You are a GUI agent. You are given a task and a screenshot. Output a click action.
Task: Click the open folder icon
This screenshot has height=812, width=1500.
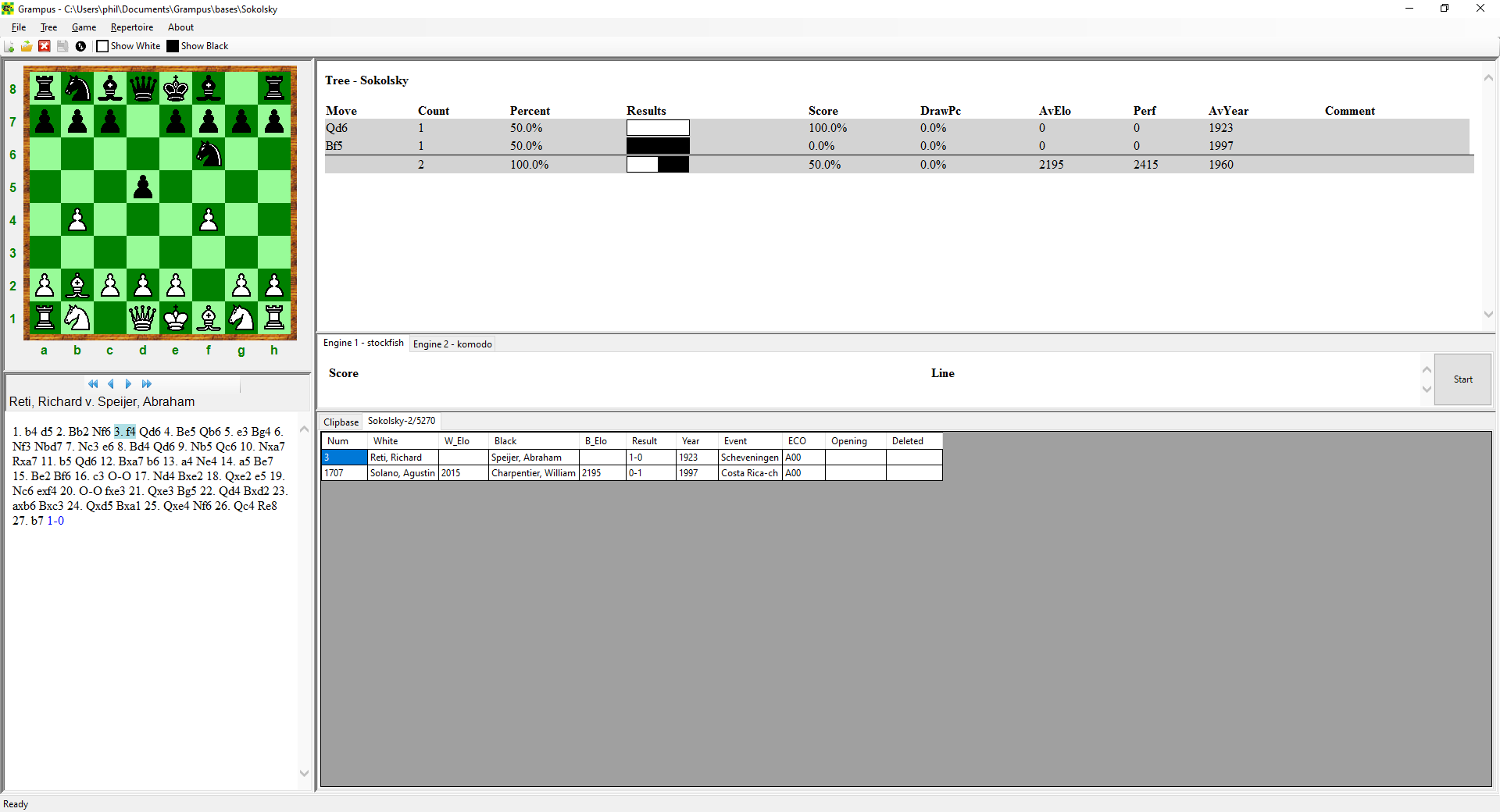click(x=27, y=47)
